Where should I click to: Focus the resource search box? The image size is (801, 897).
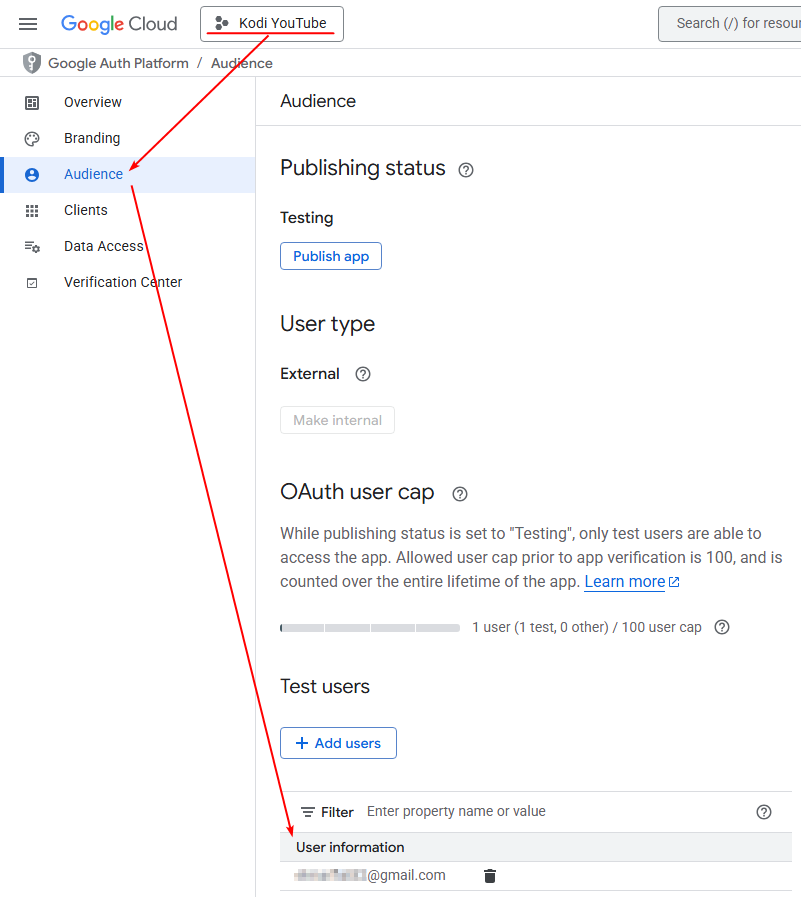730,24
